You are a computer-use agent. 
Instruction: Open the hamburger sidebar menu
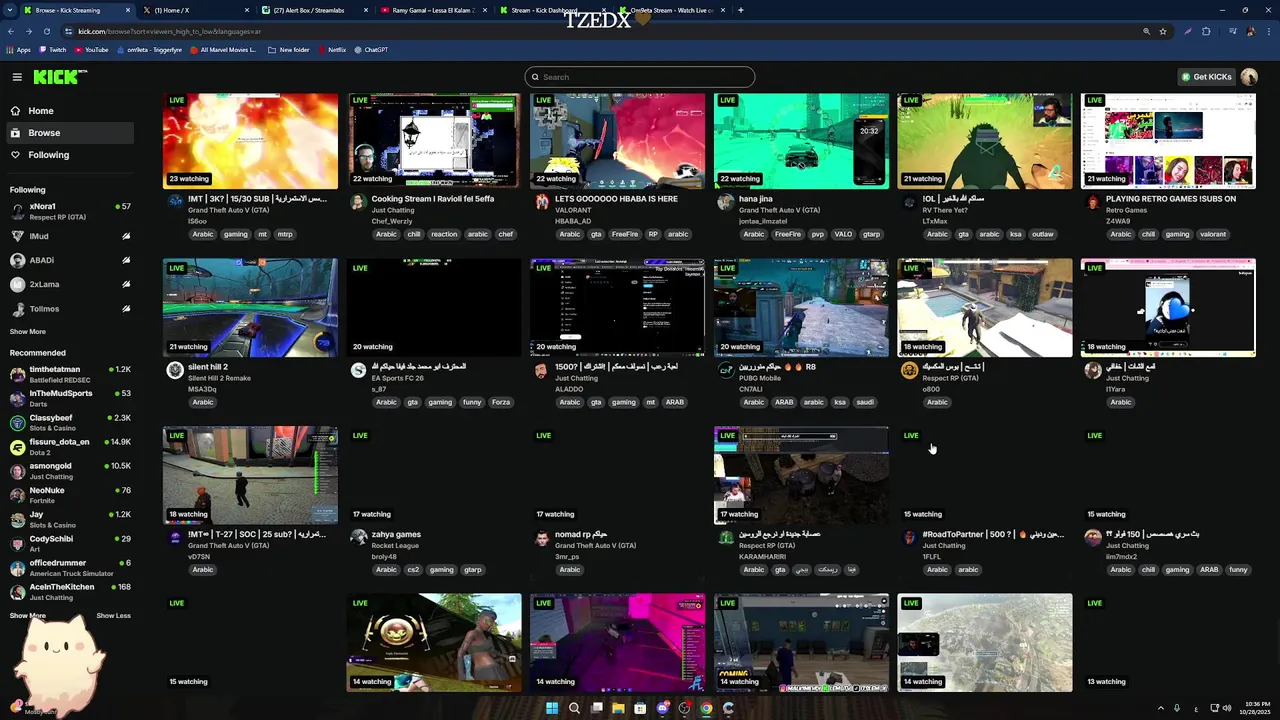[x=17, y=77]
